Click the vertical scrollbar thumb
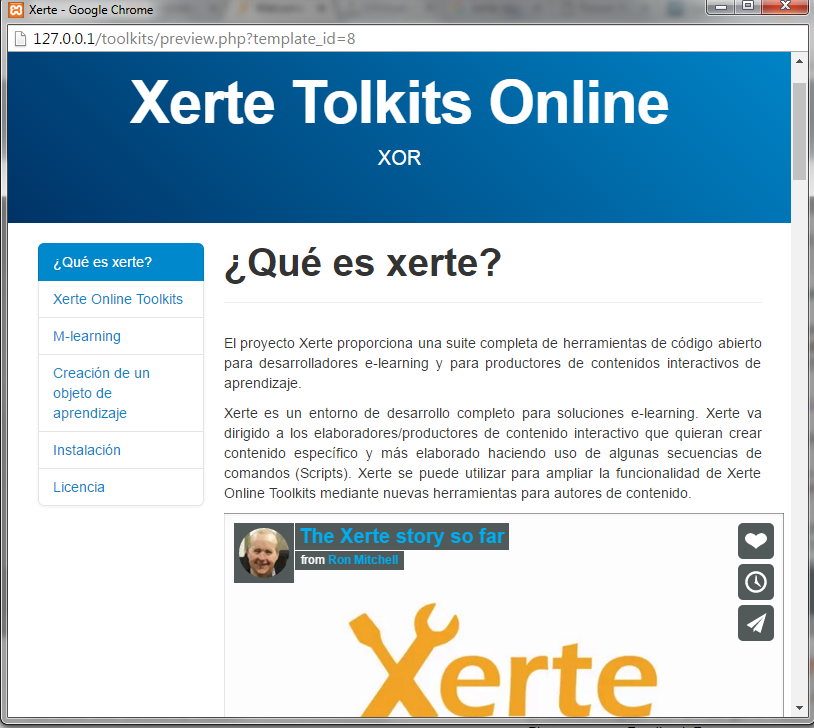Viewport: 814px width, 728px height. [799, 131]
